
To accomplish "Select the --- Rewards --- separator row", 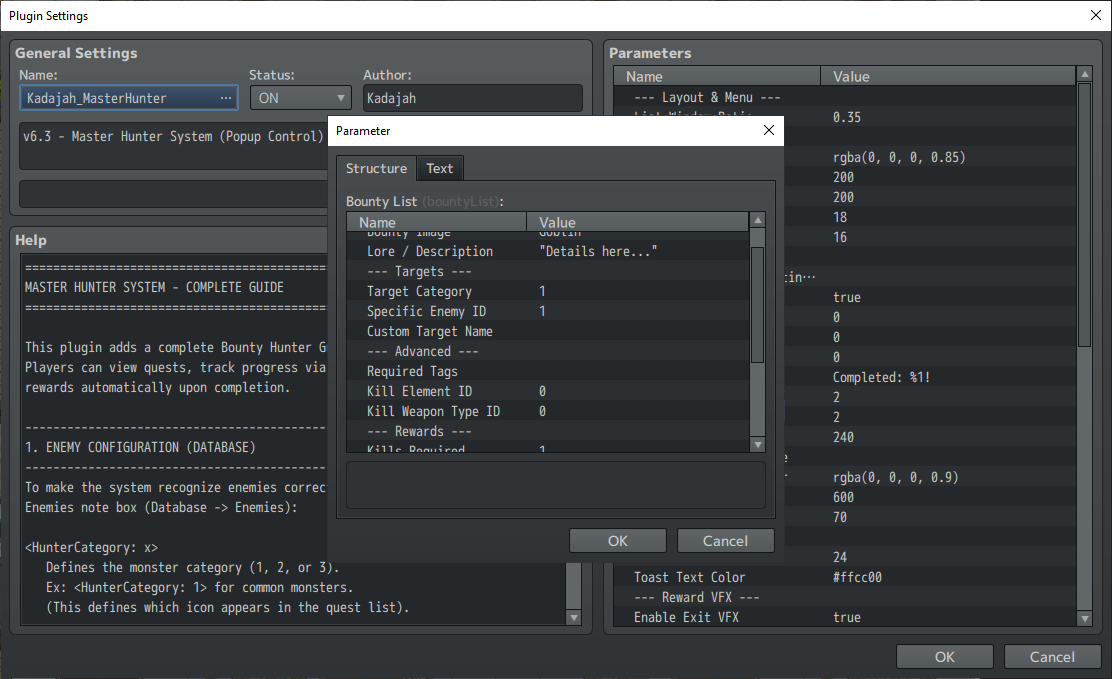I will 547,431.
